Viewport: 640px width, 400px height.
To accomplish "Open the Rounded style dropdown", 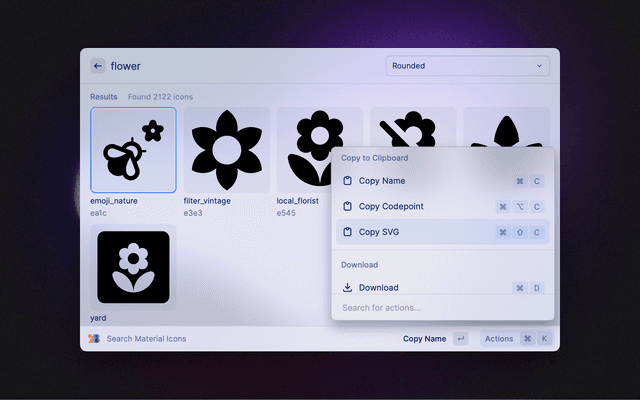I will [467, 66].
